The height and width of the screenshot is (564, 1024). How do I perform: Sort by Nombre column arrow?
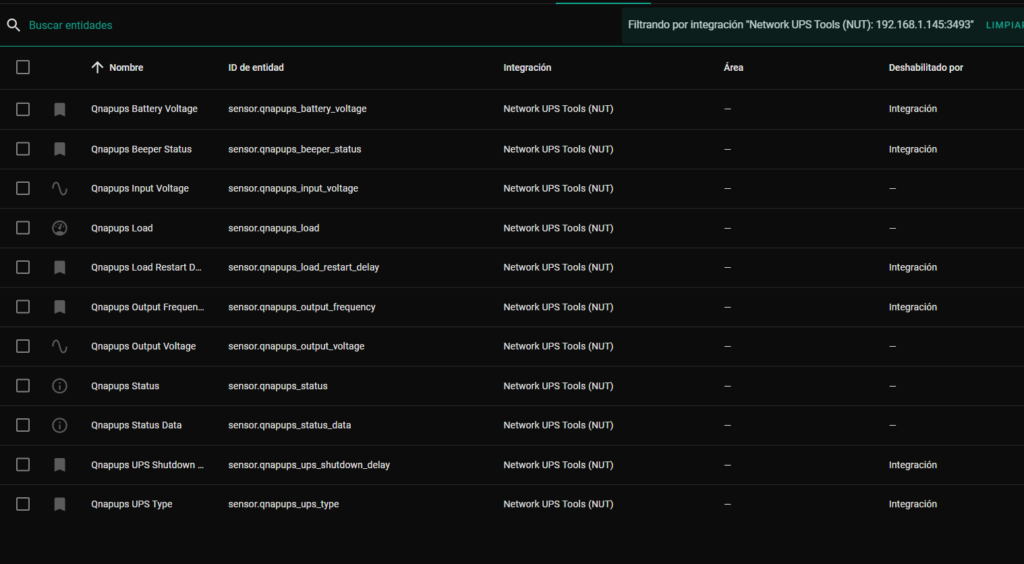(x=97, y=67)
